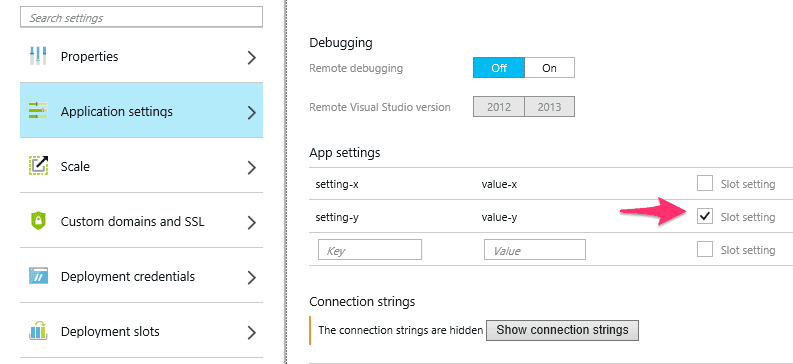Click the Value input field
Screen dimensions: 793x364
click(x=535, y=250)
